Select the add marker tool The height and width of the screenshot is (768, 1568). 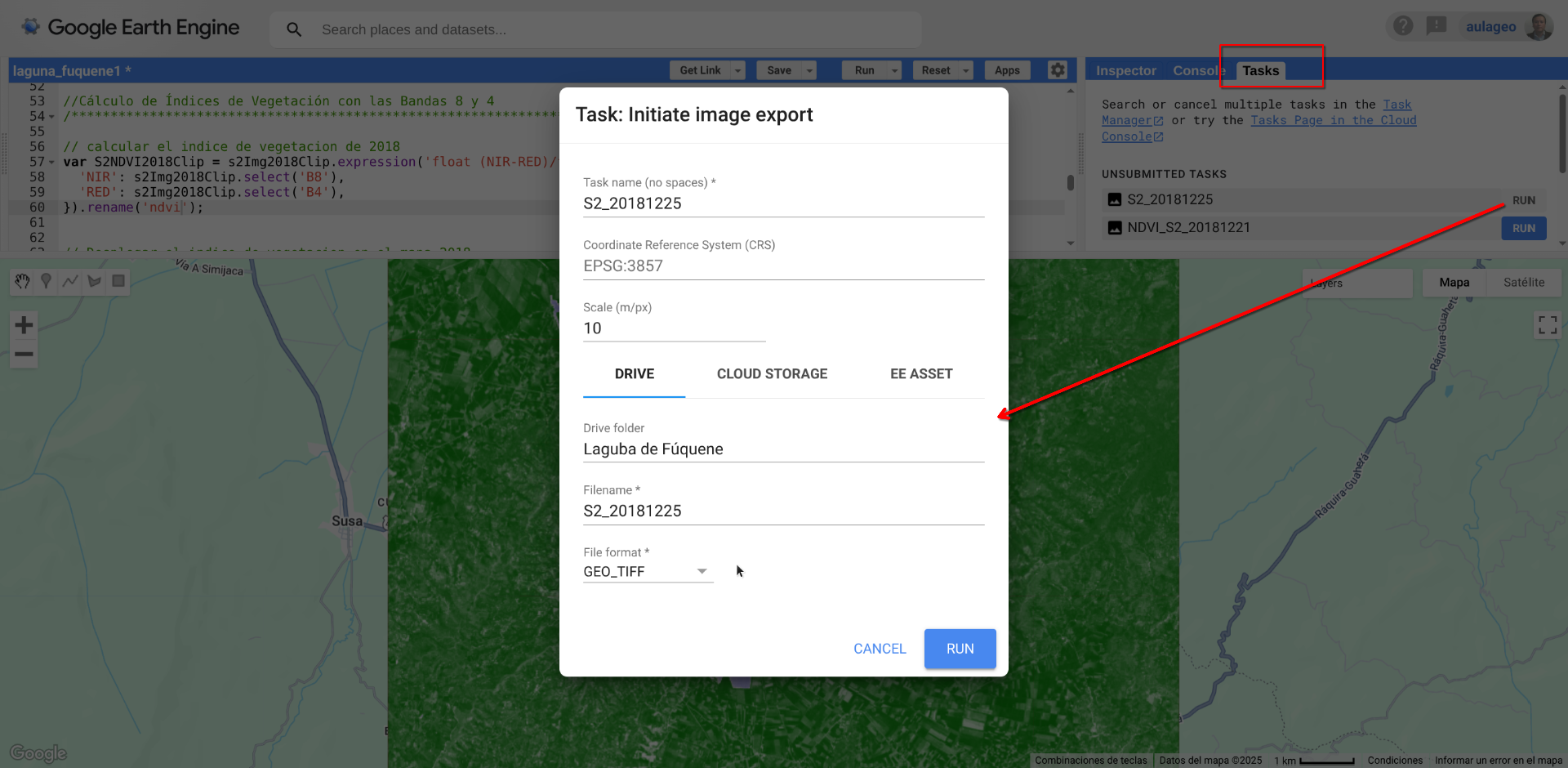pyautogui.click(x=47, y=281)
